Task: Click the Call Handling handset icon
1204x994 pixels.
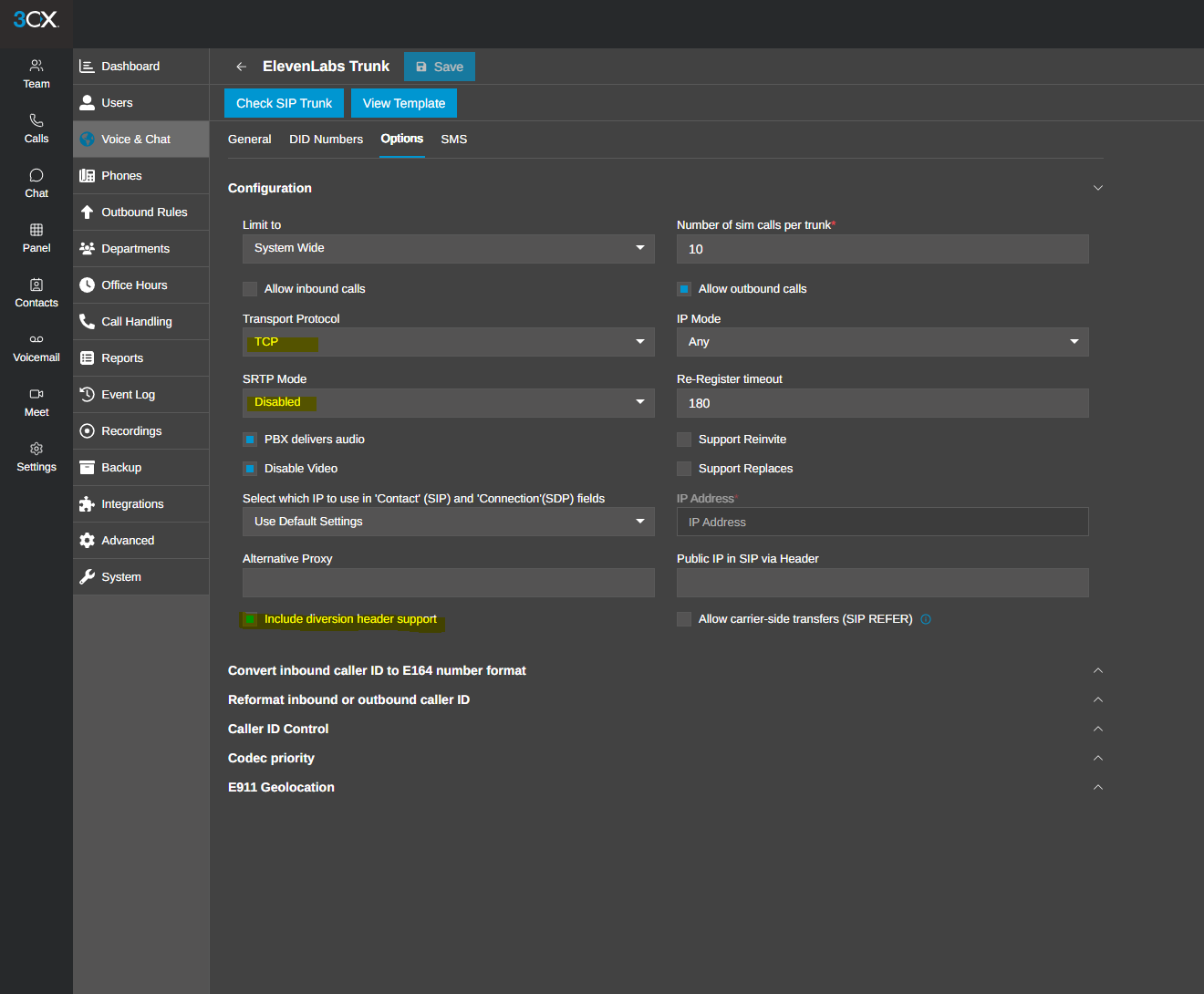Action: pyautogui.click(x=88, y=322)
